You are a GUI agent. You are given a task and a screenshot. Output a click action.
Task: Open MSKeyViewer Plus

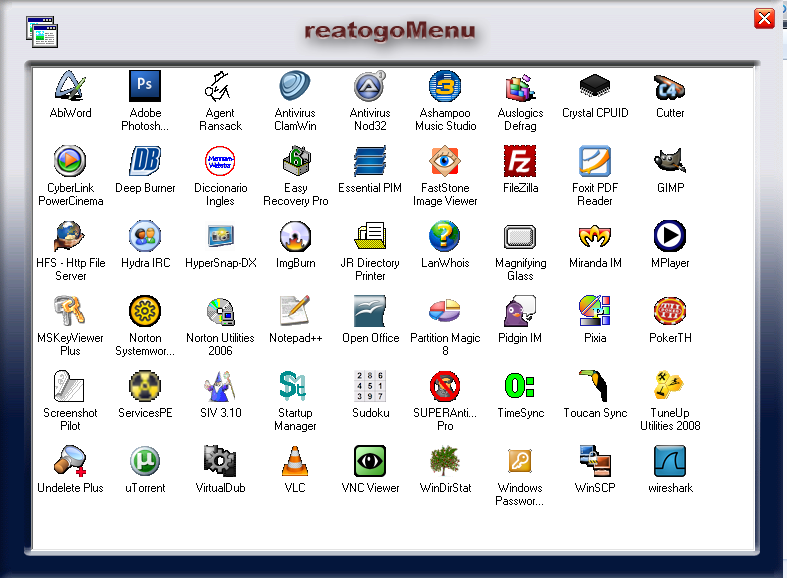pyautogui.click(x=70, y=311)
